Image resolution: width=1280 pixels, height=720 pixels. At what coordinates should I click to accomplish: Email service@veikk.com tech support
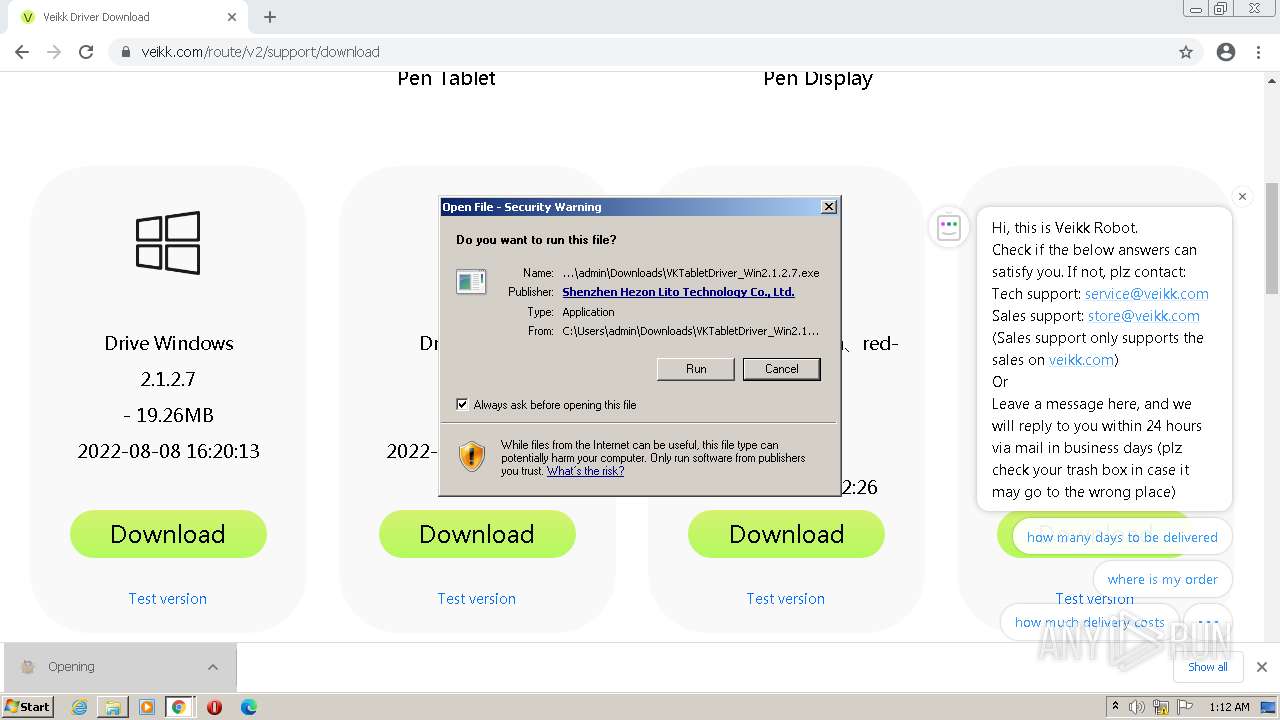(x=1147, y=294)
